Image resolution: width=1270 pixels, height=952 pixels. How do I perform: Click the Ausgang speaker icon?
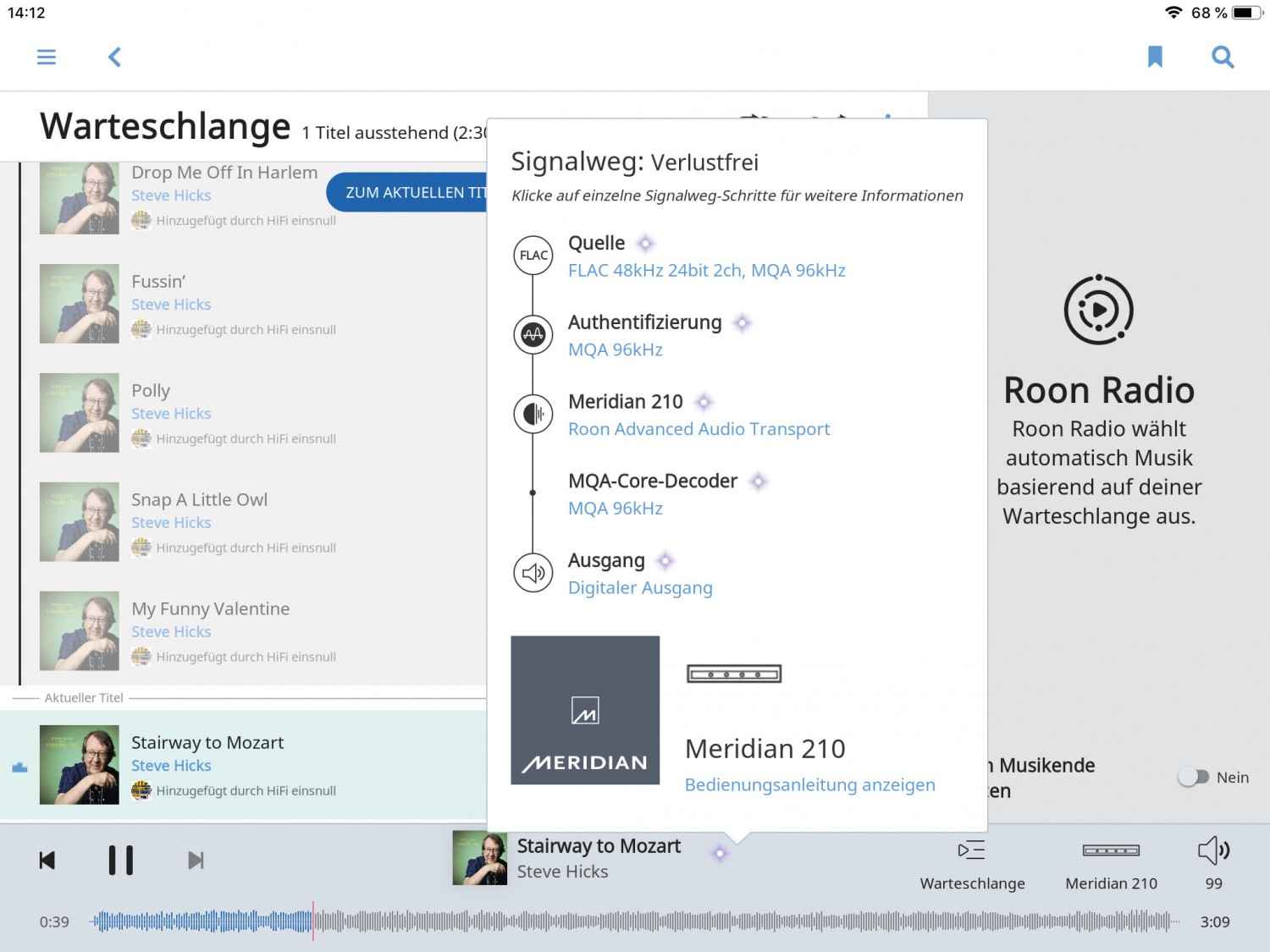533,573
